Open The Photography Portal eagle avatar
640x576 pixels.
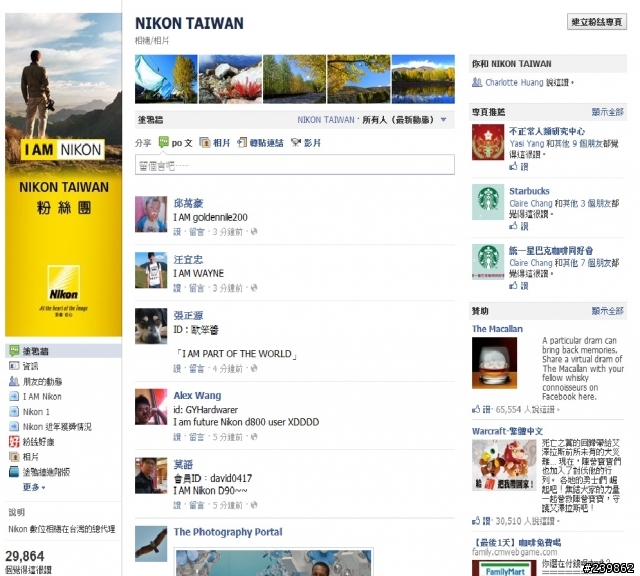point(151,543)
